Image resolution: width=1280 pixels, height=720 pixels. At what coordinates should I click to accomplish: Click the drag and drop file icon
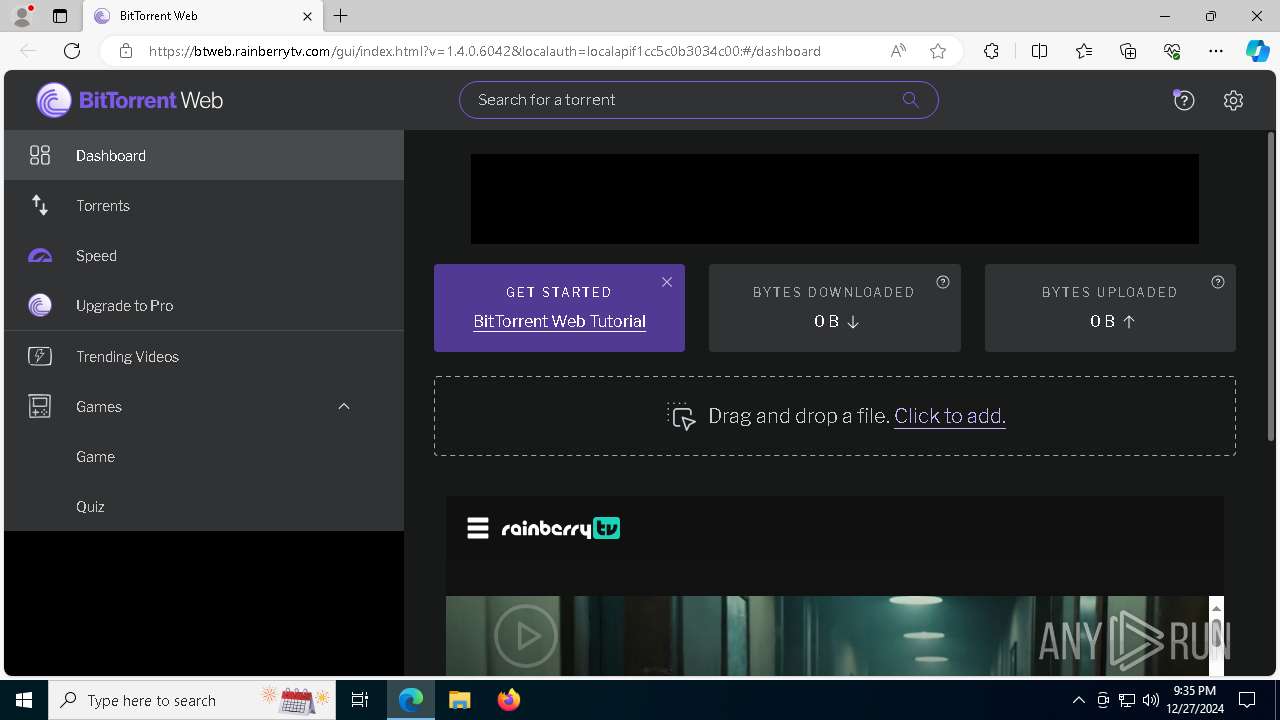[682, 416]
